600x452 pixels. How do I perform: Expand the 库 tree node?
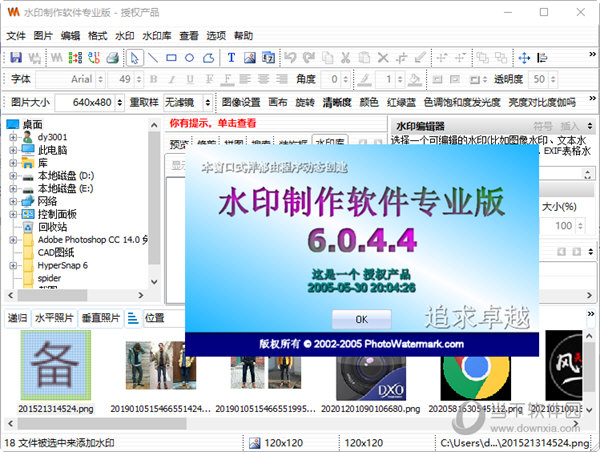13,163
